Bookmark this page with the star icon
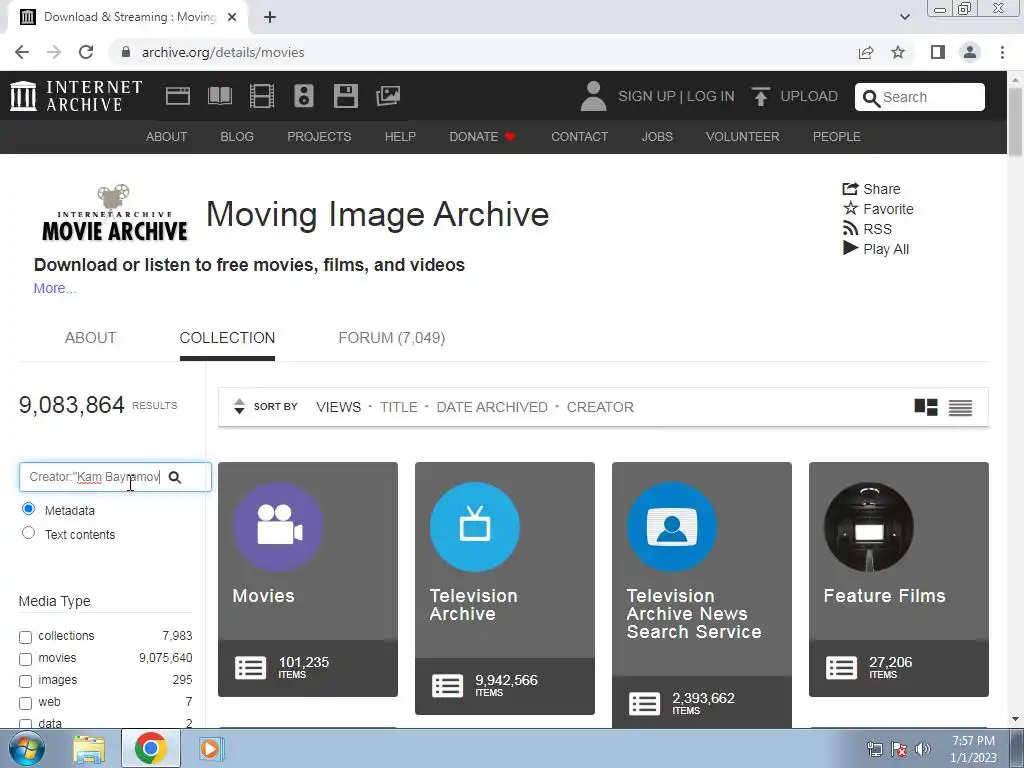This screenshot has width=1024, height=768. [x=898, y=52]
